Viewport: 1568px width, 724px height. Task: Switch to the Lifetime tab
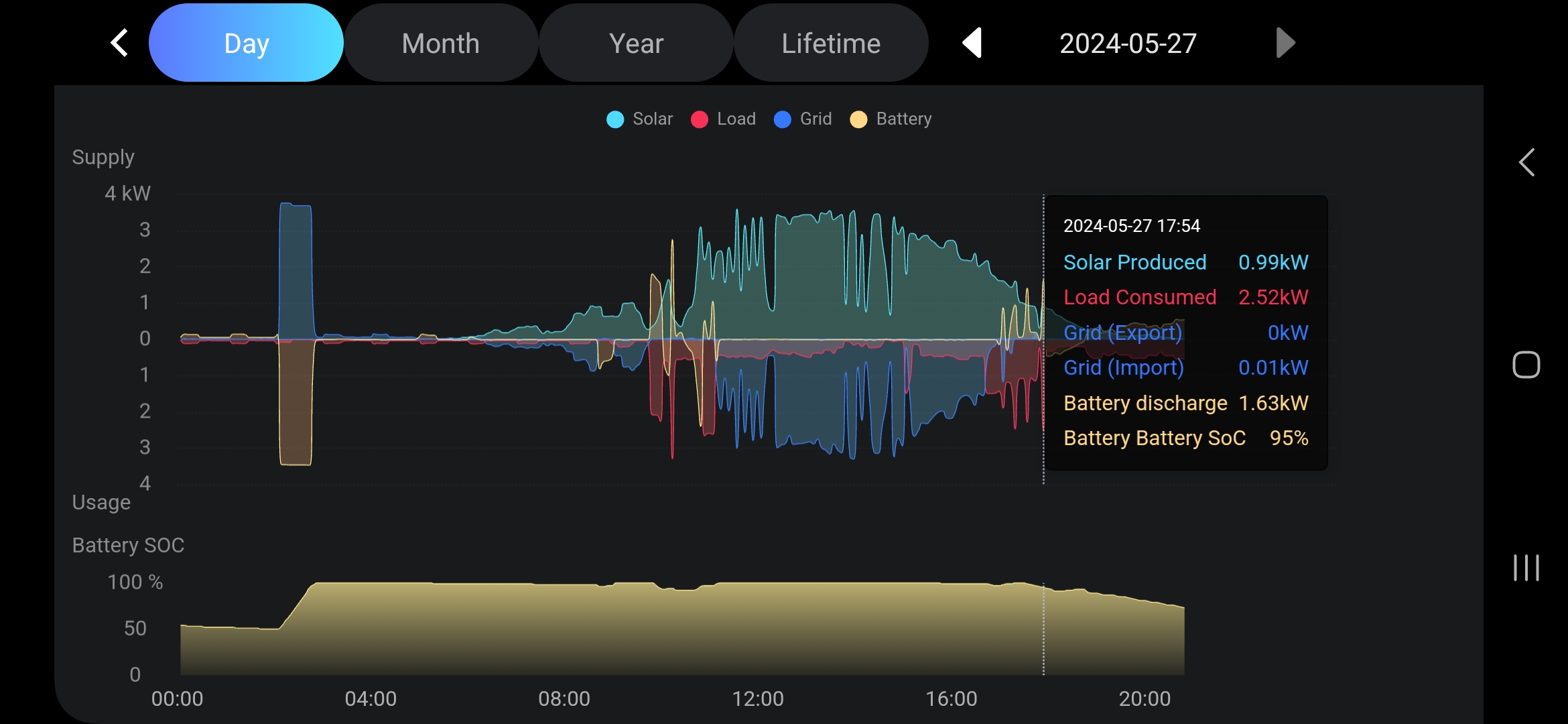tap(831, 43)
